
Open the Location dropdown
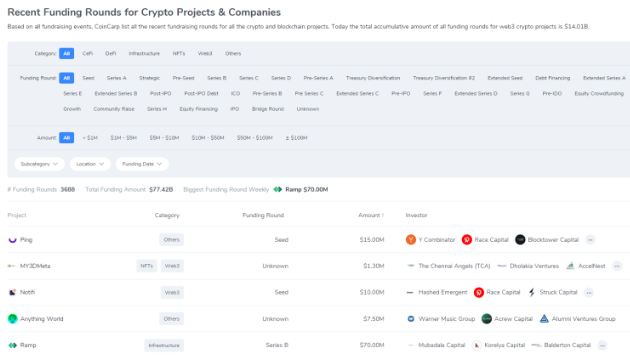tap(90, 164)
